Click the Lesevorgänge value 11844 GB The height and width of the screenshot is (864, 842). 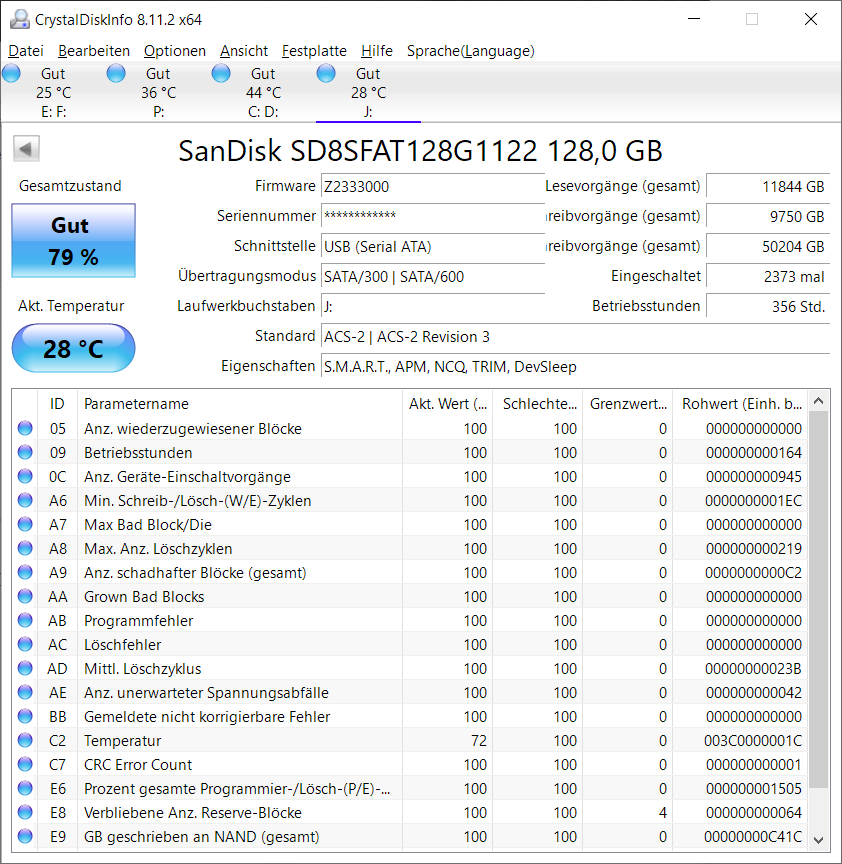point(768,186)
